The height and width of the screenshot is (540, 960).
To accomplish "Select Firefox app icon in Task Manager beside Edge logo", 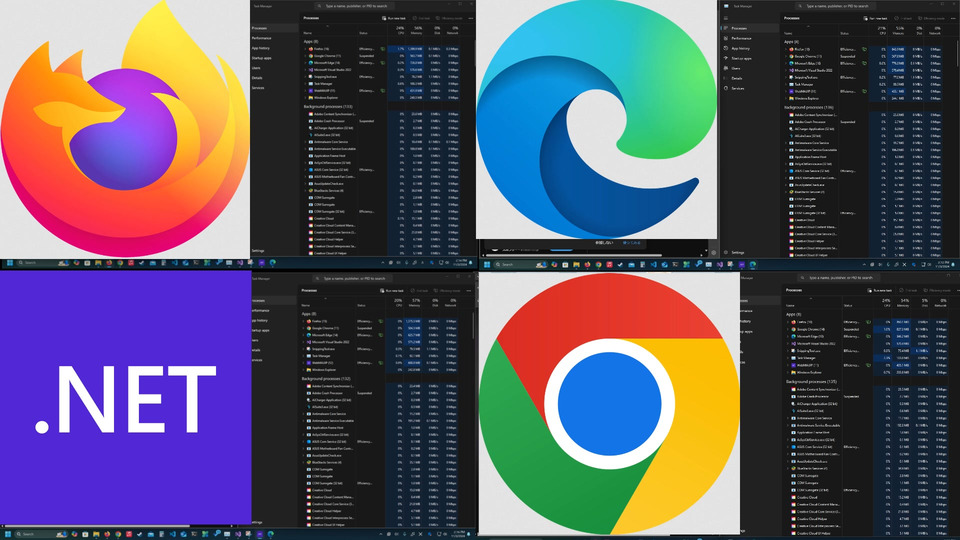I will pyautogui.click(x=791, y=50).
